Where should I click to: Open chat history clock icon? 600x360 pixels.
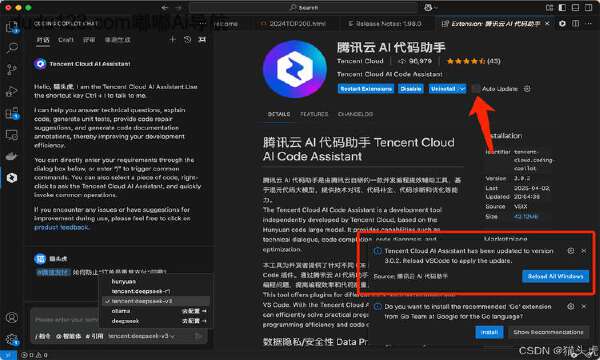click(x=188, y=39)
